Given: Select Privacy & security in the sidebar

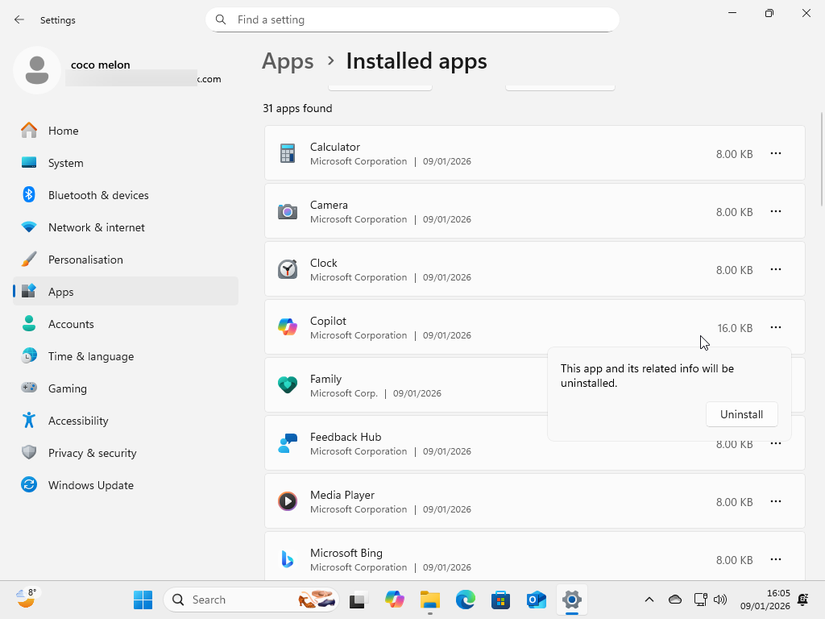Looking at the screenshot, I should click(28, 452).
